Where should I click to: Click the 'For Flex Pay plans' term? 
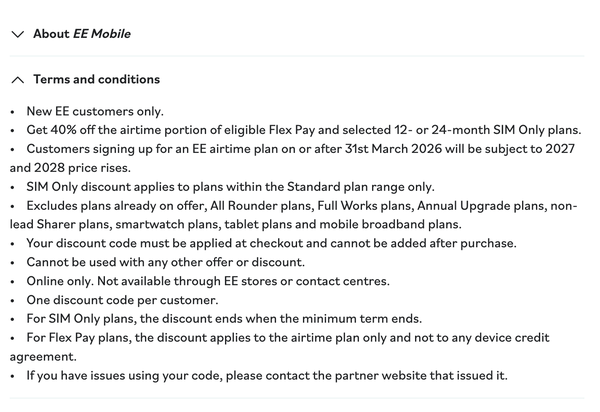288,338
